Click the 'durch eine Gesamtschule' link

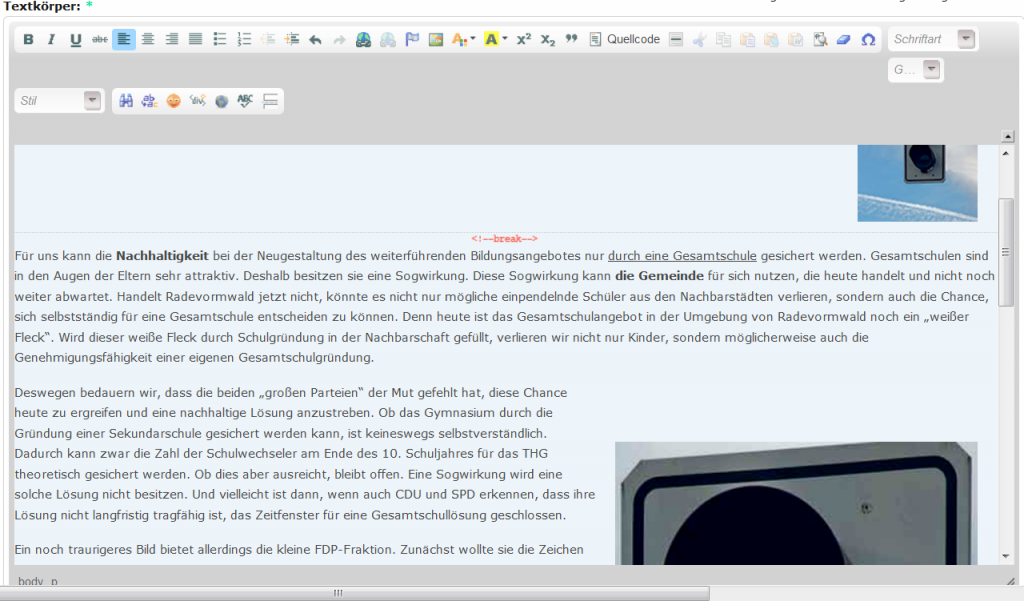[682, 256]
